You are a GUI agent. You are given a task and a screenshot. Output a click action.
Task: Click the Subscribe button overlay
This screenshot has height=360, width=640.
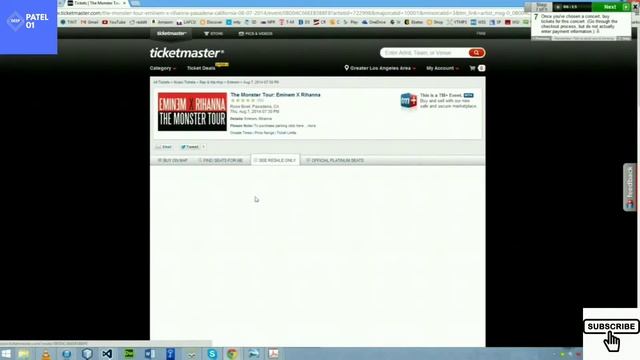611,327
